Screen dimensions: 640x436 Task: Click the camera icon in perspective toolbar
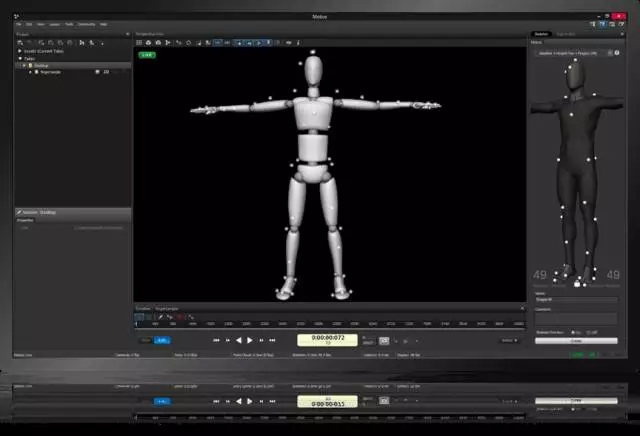tap(158, 42)
